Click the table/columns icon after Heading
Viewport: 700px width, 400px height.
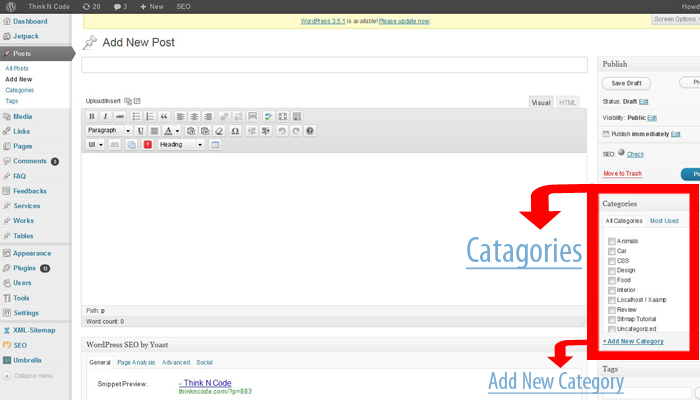click(x=215, y=145)
